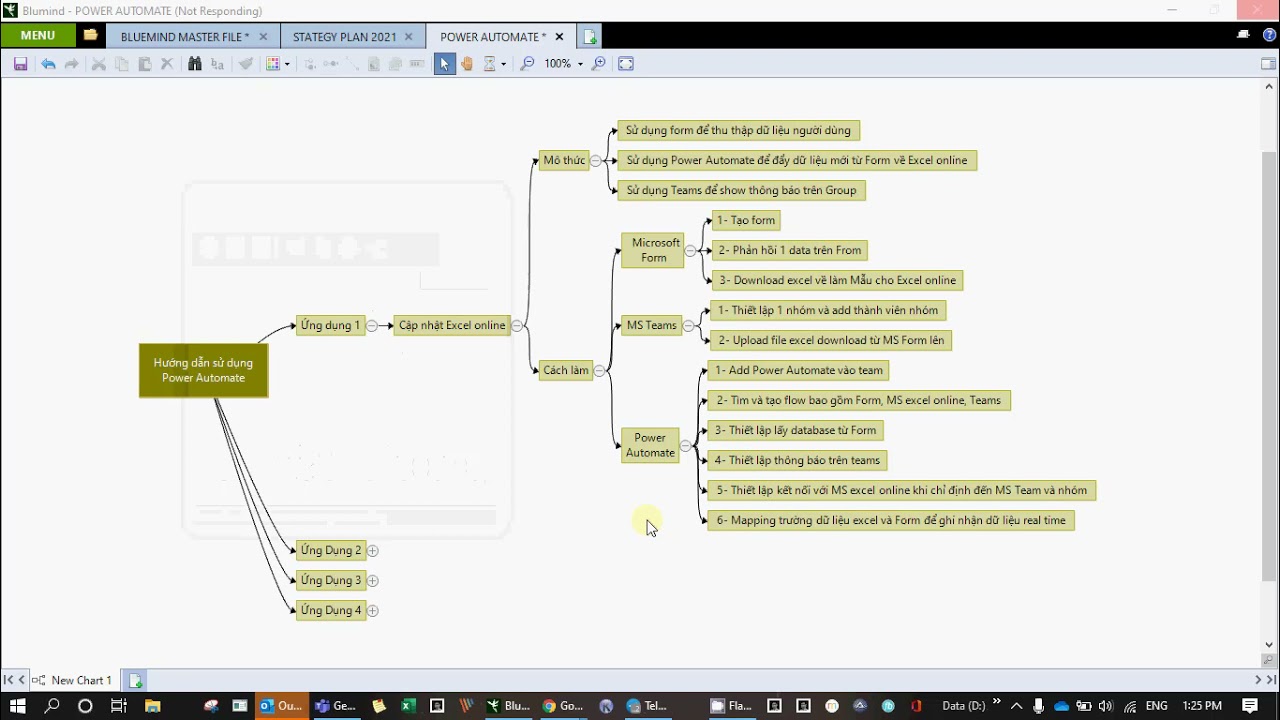The width and height of the screenshot is (1280, 720).
Task: Collapse the MS Teams node
Action: point(688,326)
